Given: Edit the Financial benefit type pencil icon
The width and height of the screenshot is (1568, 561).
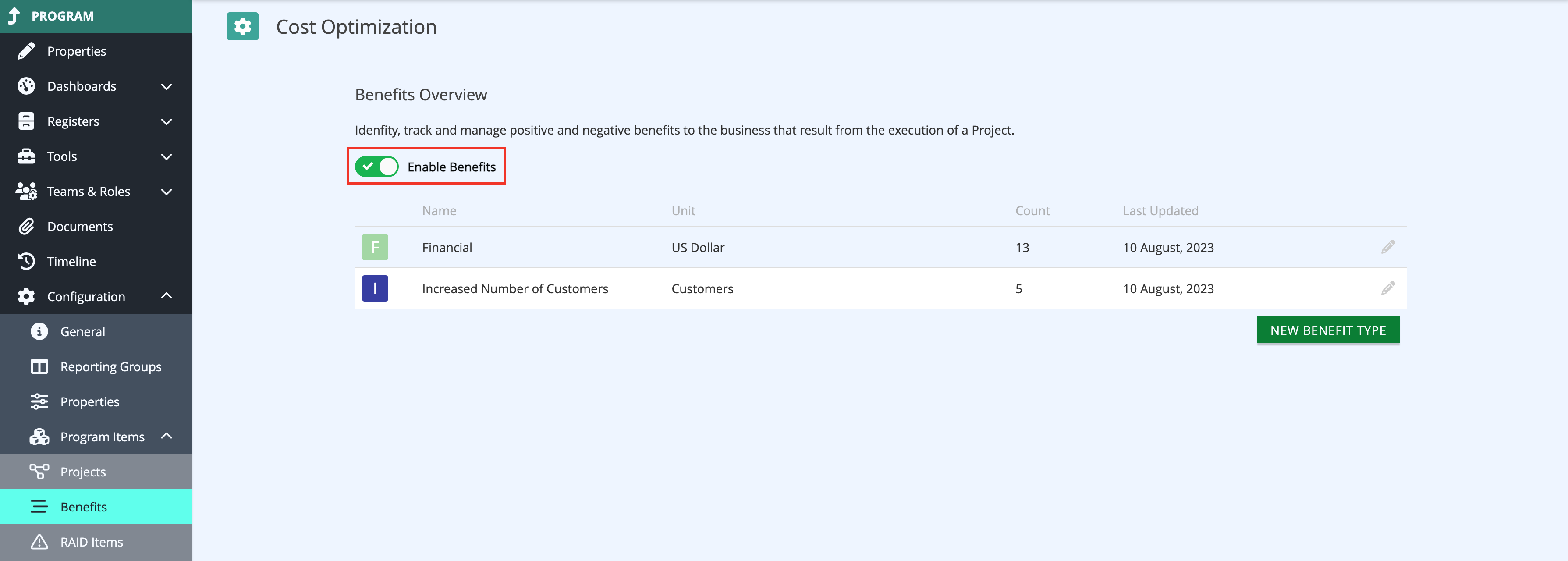Looking at the screenshot, I should pos(1388,247).
